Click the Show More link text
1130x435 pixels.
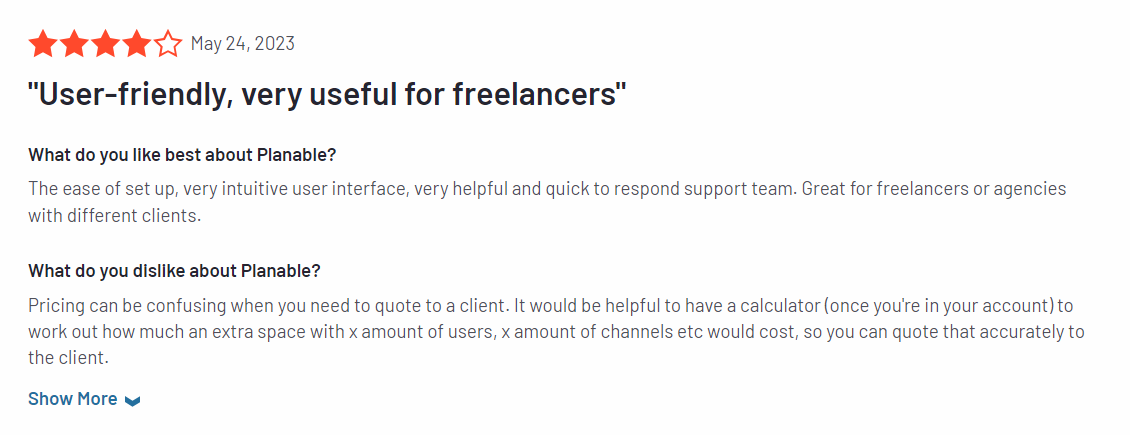pos(73,399)
